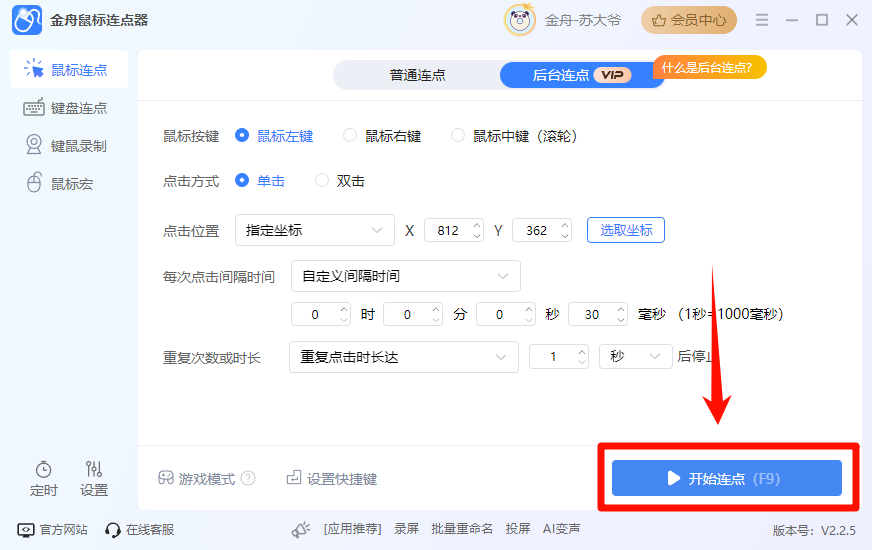Open the 批量重命名 app recommendation
Image resolution: width=872 pixels, height=550 pixels.
pyautogui.click(x=462, y=529)
